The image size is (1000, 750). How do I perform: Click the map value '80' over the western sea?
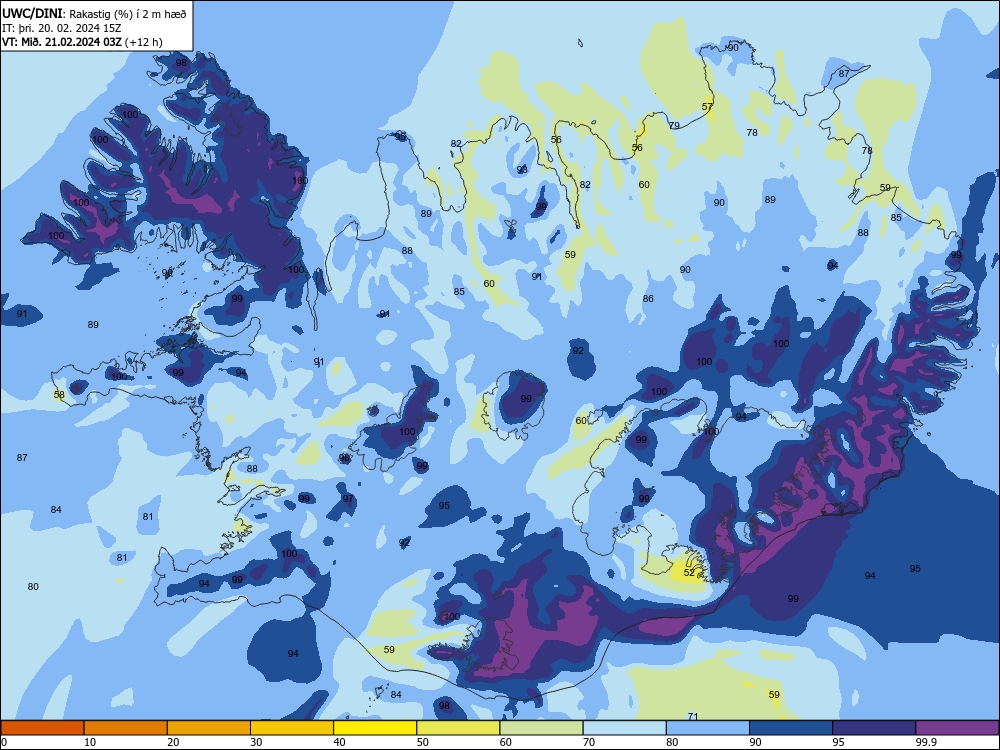coord(33,587)
